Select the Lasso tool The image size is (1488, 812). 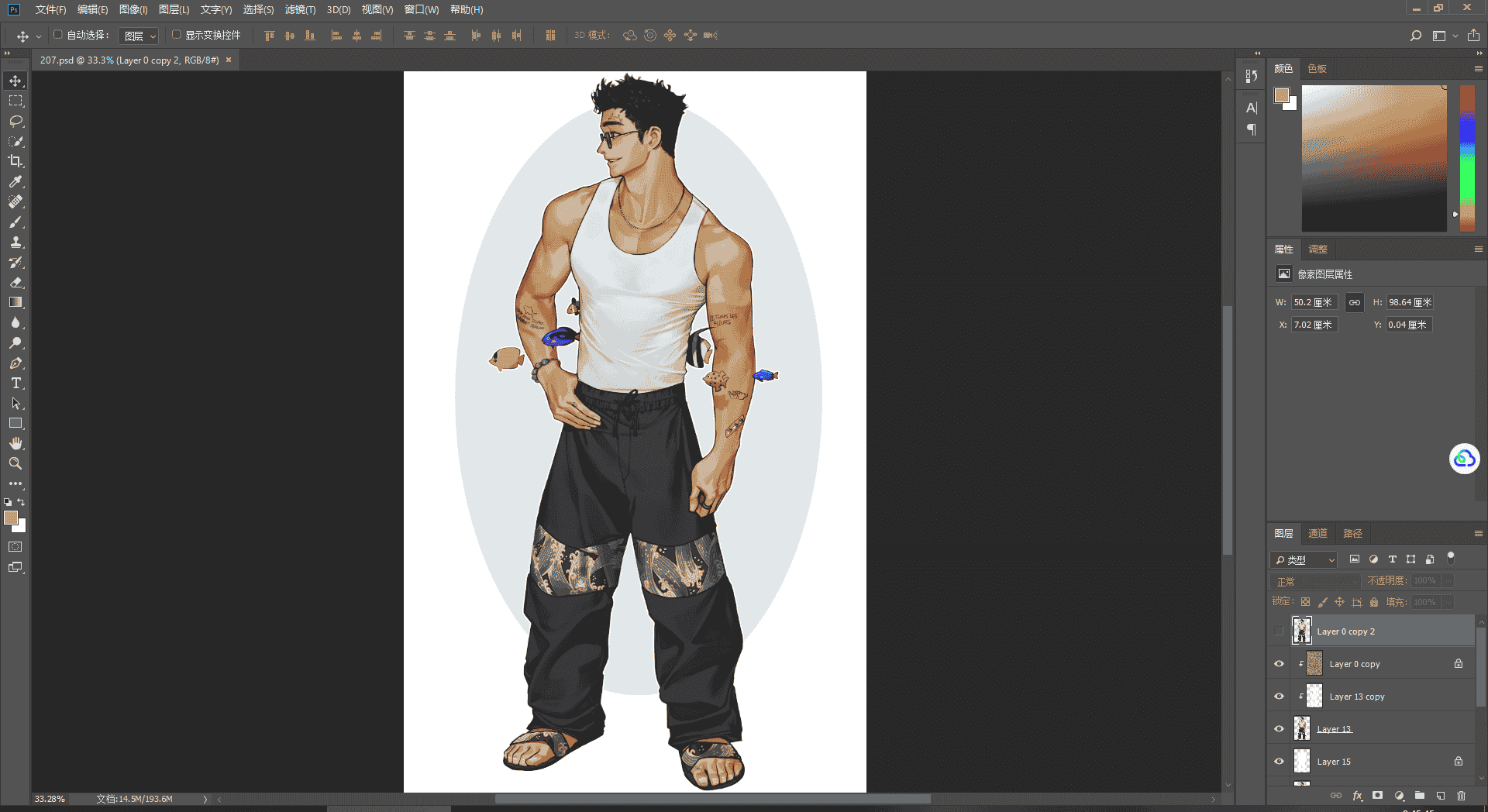tap(15, 122)
